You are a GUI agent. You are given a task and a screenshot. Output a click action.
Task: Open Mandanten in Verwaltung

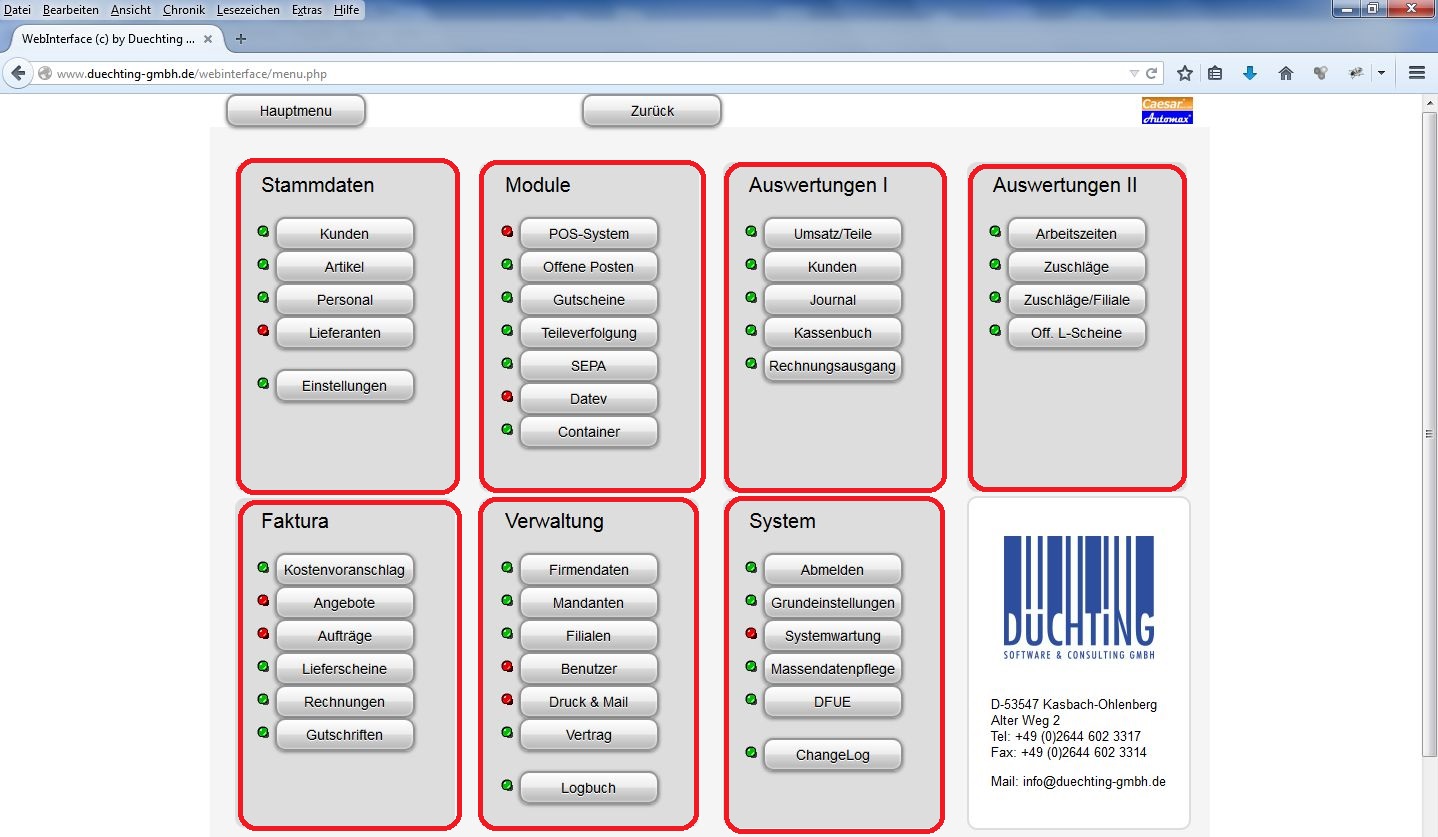[x=589, y=603]
